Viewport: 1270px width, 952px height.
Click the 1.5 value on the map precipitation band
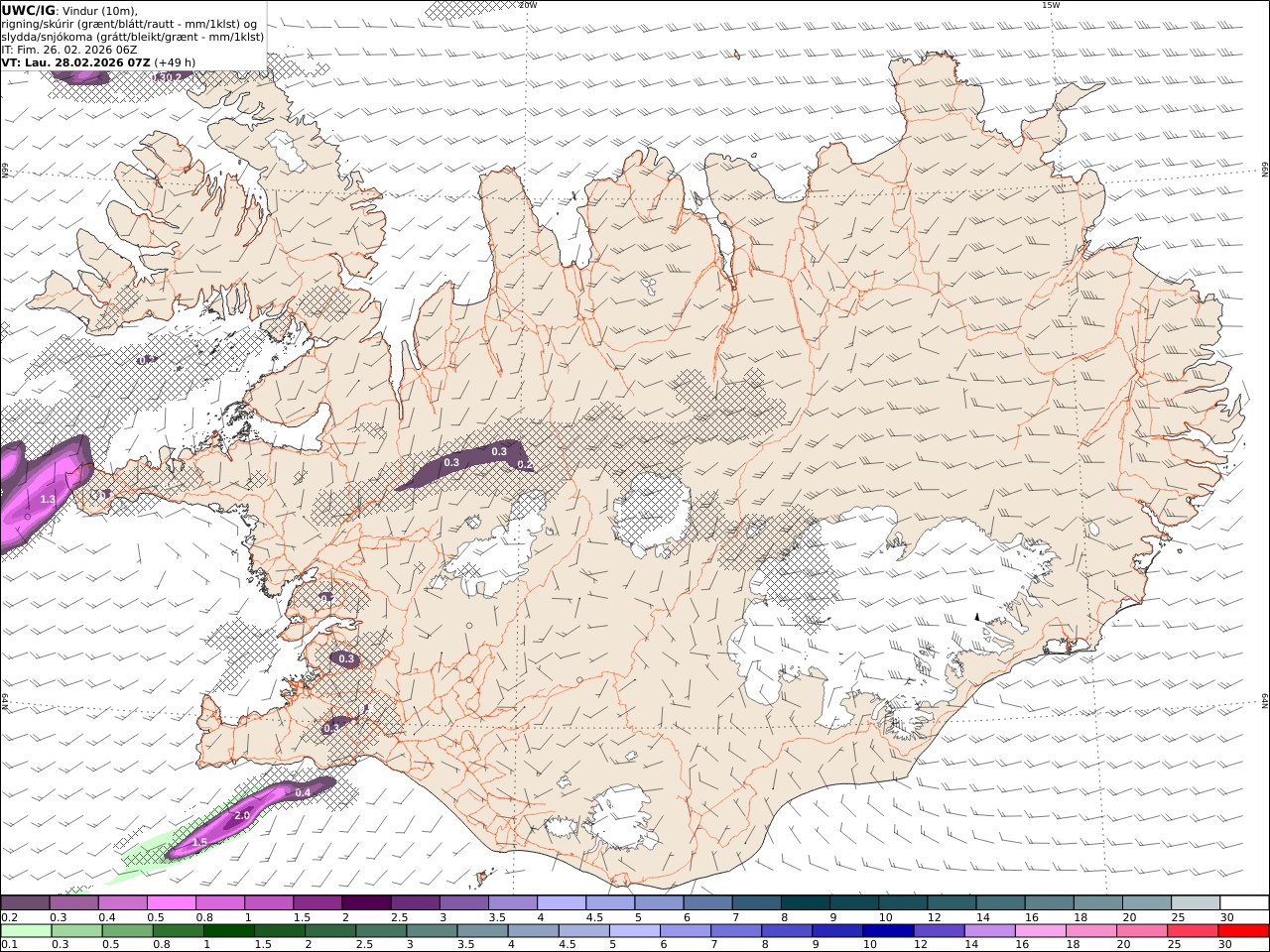(x=199, y=843)
